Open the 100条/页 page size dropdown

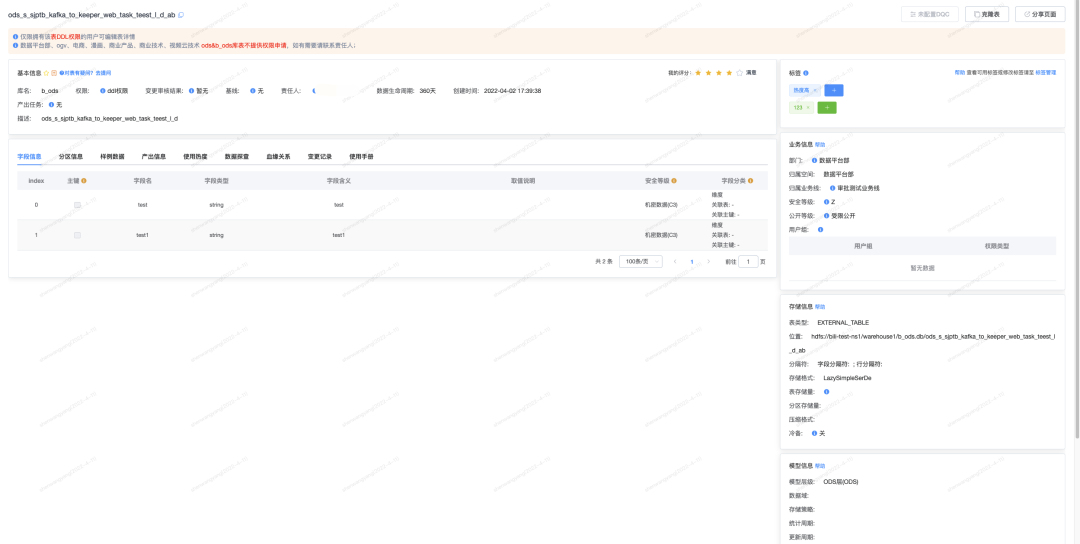point(641,262)
